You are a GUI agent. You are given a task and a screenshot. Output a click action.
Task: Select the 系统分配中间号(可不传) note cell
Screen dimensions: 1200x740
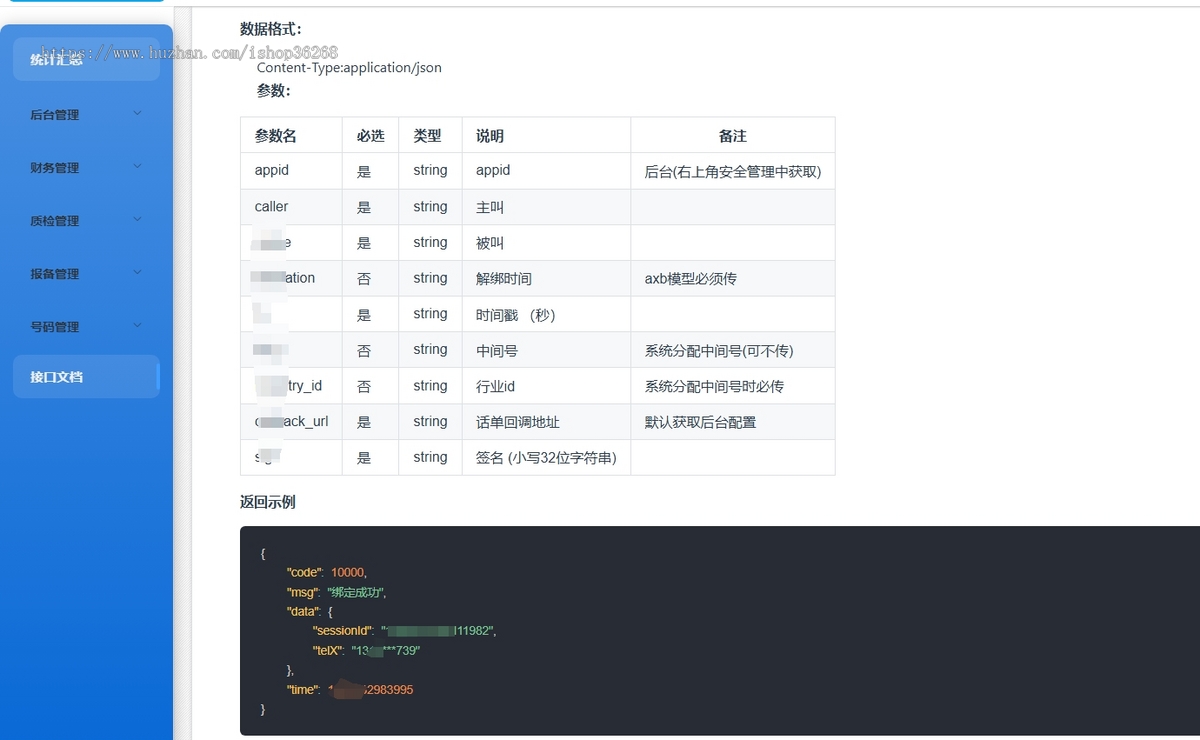pos(733,350)
